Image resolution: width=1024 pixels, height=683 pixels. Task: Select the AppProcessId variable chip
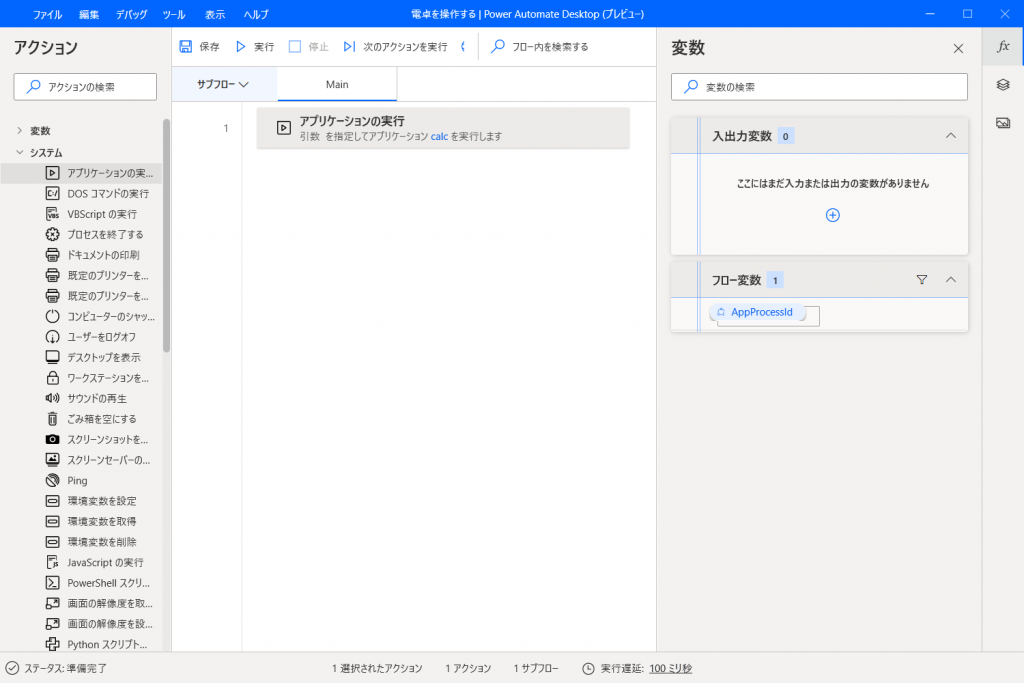758,312
